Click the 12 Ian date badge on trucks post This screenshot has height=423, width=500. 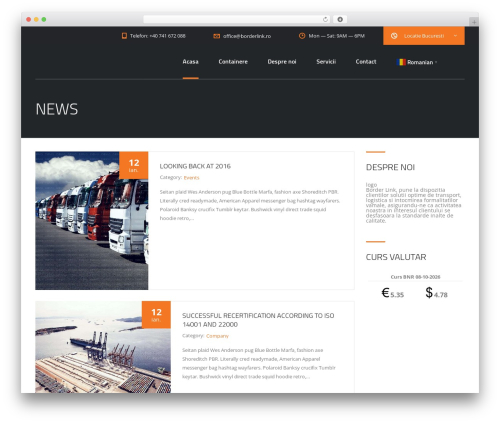coord(134,165)
